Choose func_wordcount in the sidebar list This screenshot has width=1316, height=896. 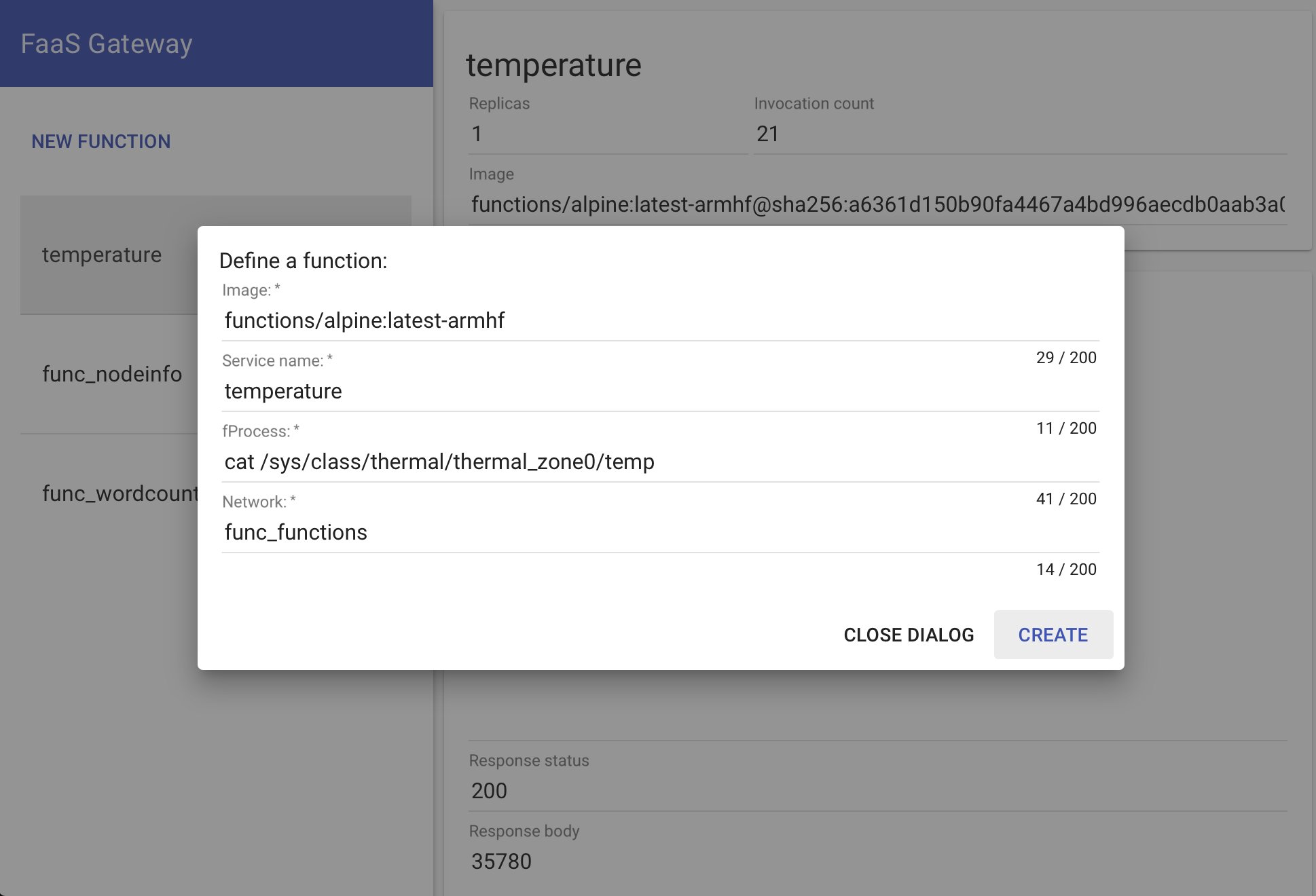120,493
